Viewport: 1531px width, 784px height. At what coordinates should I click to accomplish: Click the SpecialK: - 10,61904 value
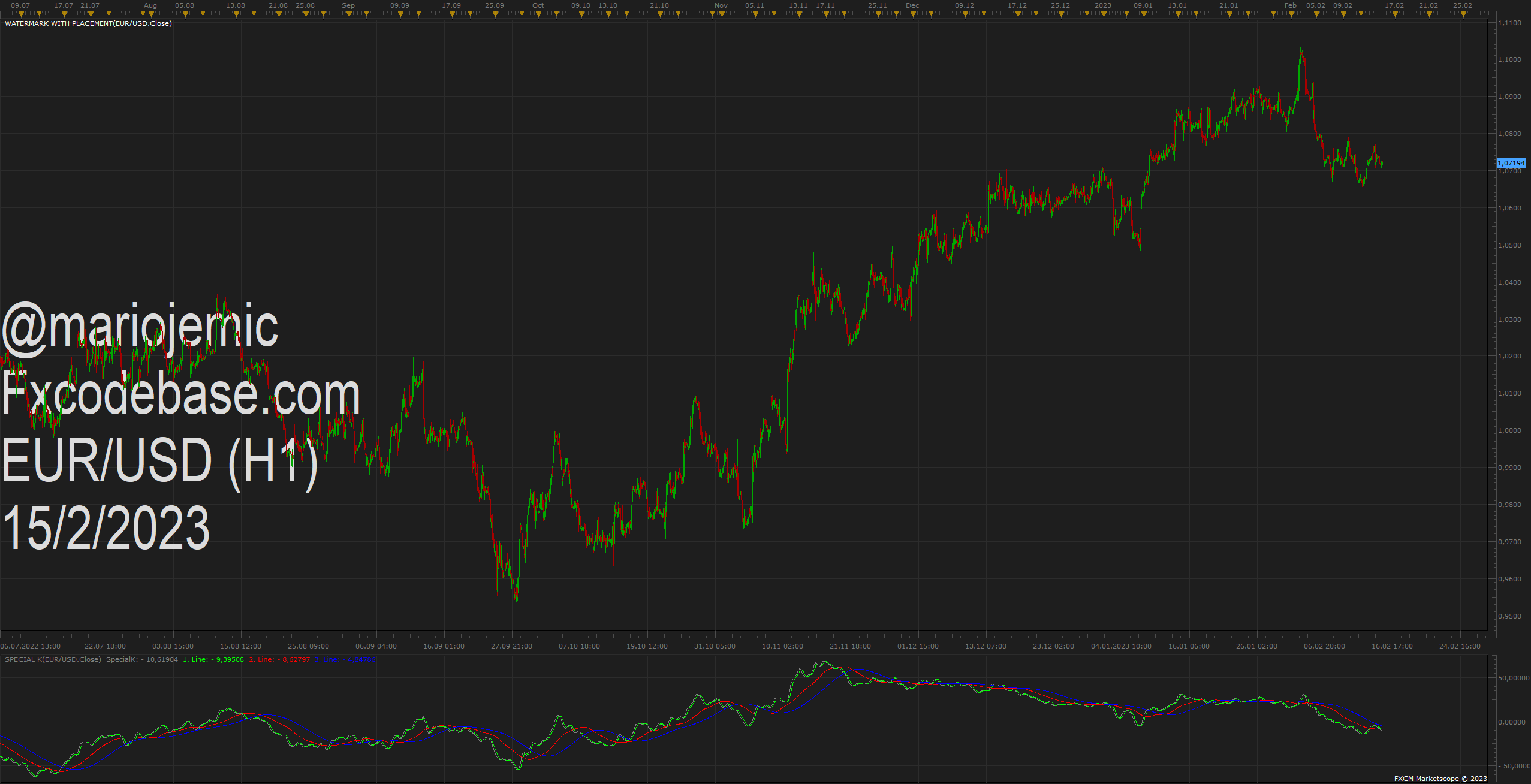point(142,659)
